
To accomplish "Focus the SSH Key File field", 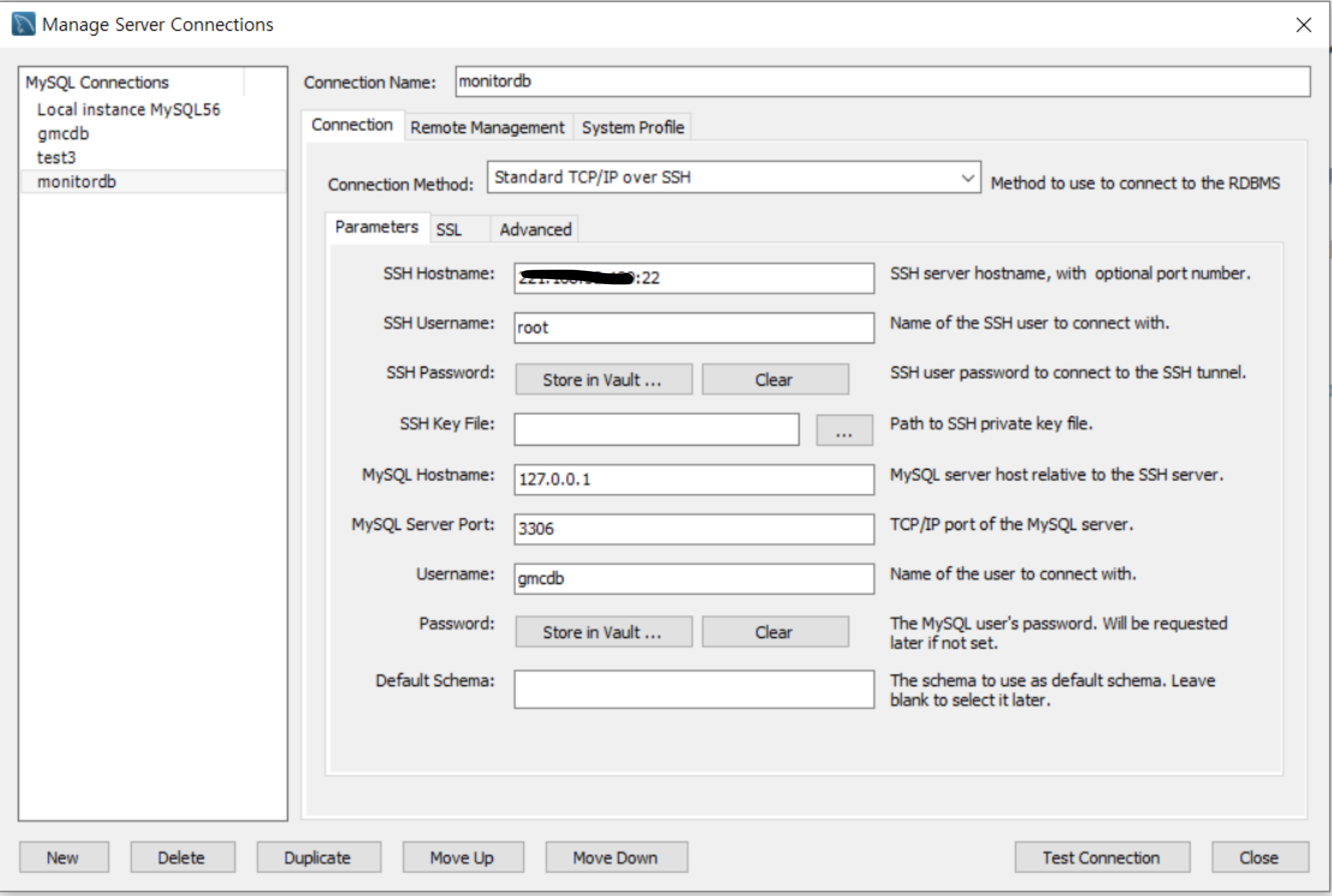I will (x=656, y=430).
